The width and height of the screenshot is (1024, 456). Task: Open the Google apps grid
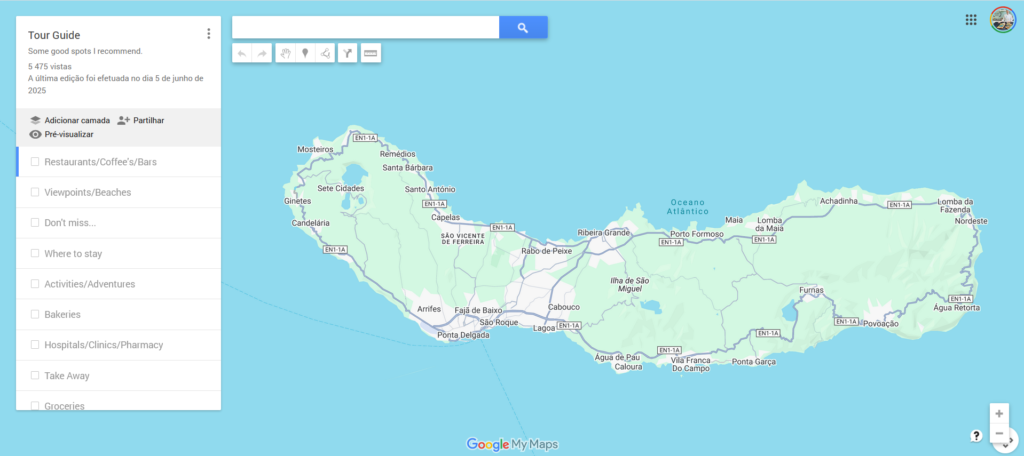pyautogui.click(x=971, y=20)
